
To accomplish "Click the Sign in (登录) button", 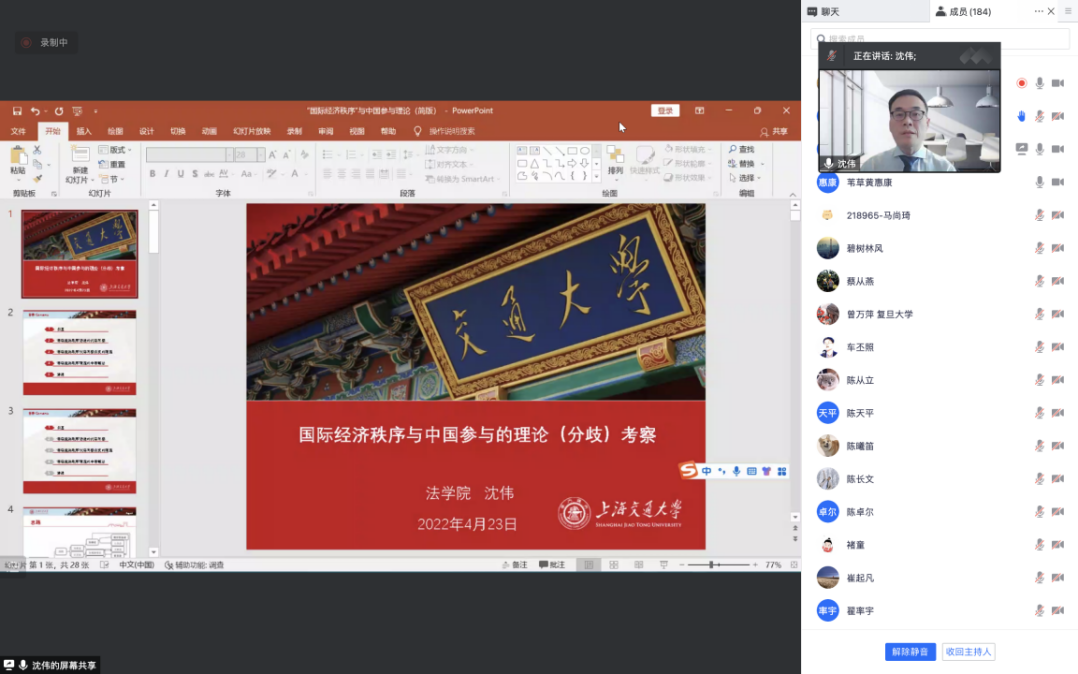I will pyautogui.click(x=665, y=111).
